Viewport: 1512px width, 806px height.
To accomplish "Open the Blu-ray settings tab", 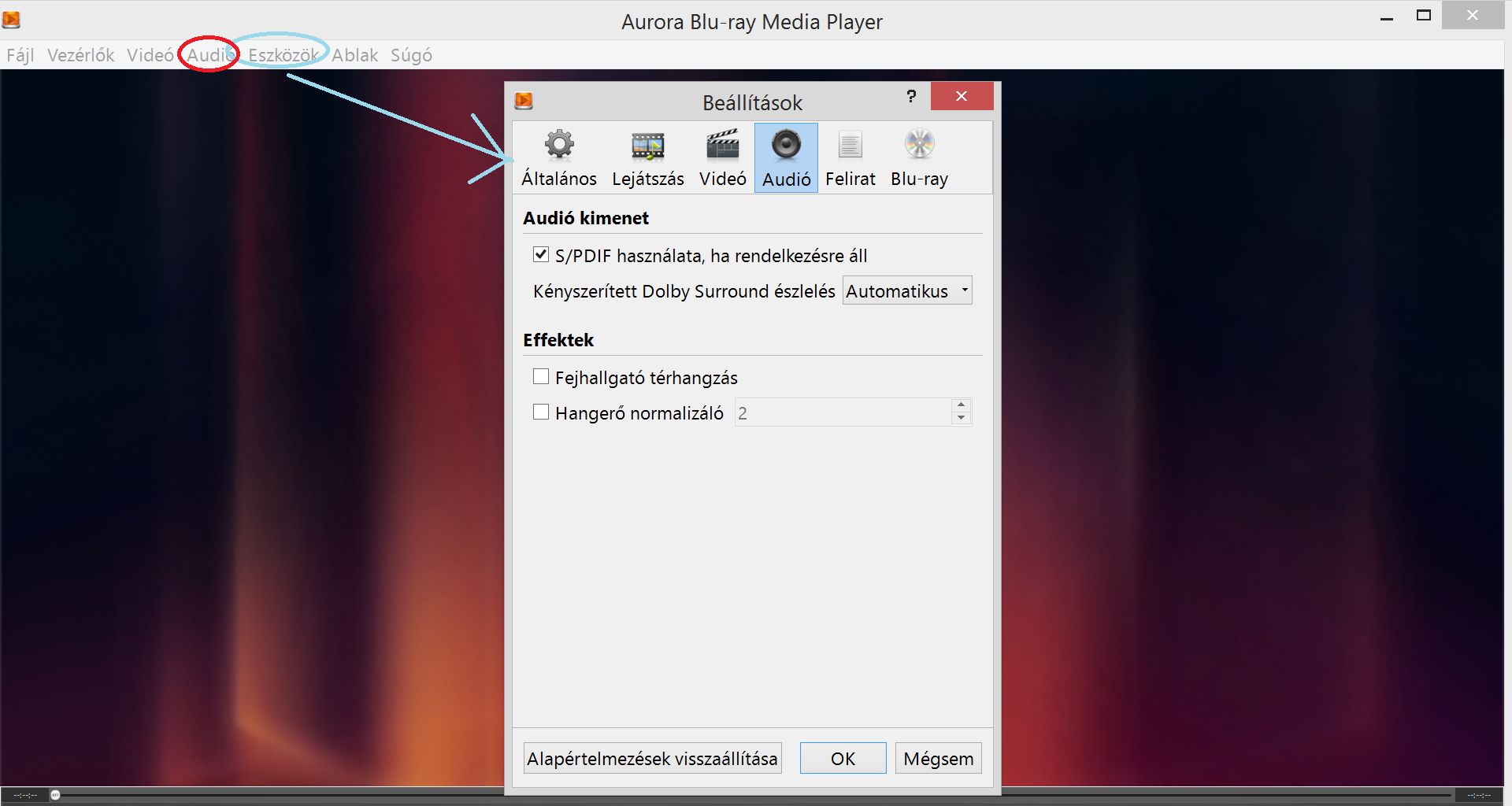I will 919,158.
